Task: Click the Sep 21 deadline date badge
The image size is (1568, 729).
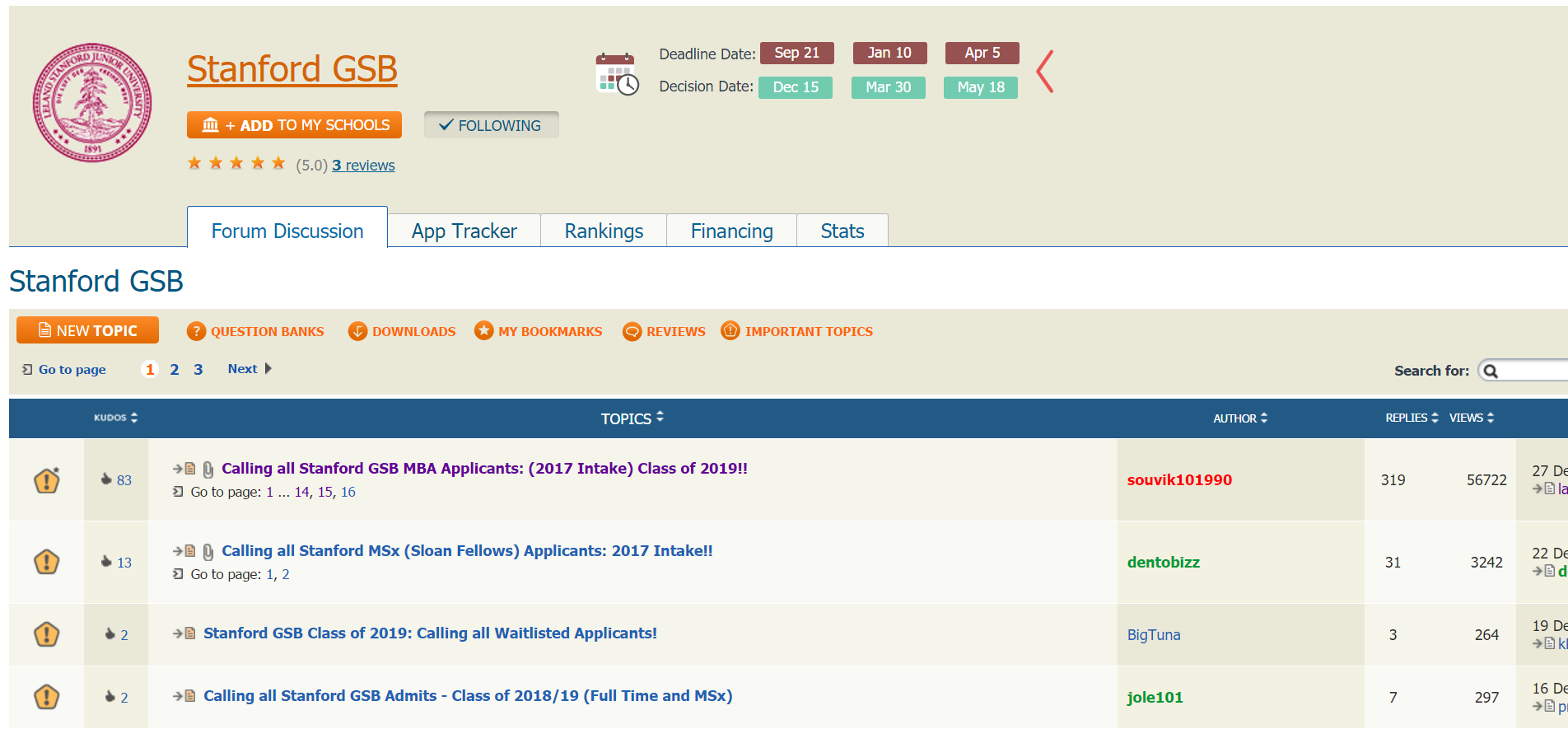Action: click(797, 53)
